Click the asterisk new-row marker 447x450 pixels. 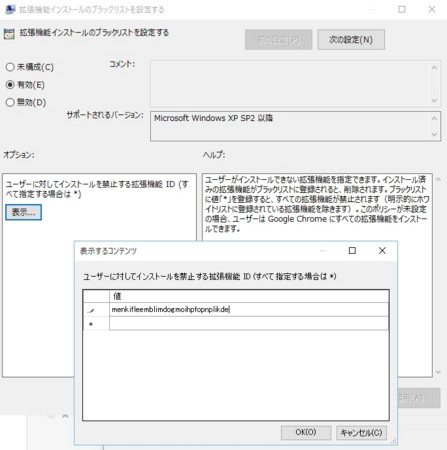point(91,324)
